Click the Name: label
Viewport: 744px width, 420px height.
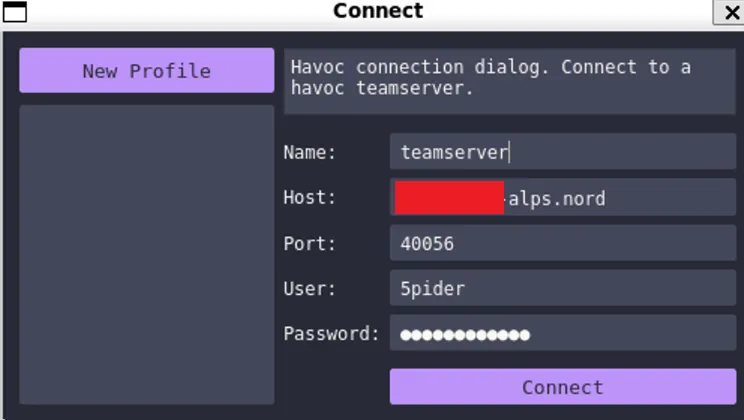(309, 152)
